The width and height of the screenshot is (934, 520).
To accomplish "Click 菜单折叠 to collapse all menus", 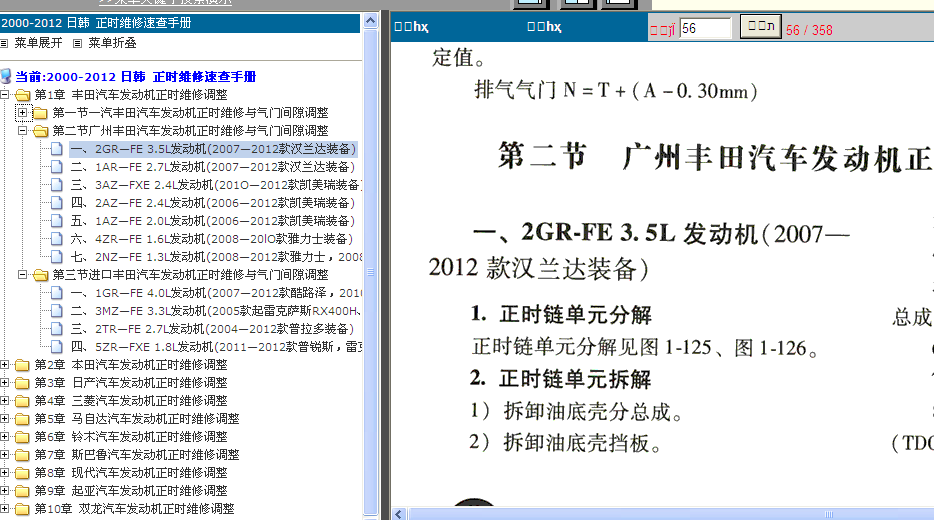I will coord(112,43).
